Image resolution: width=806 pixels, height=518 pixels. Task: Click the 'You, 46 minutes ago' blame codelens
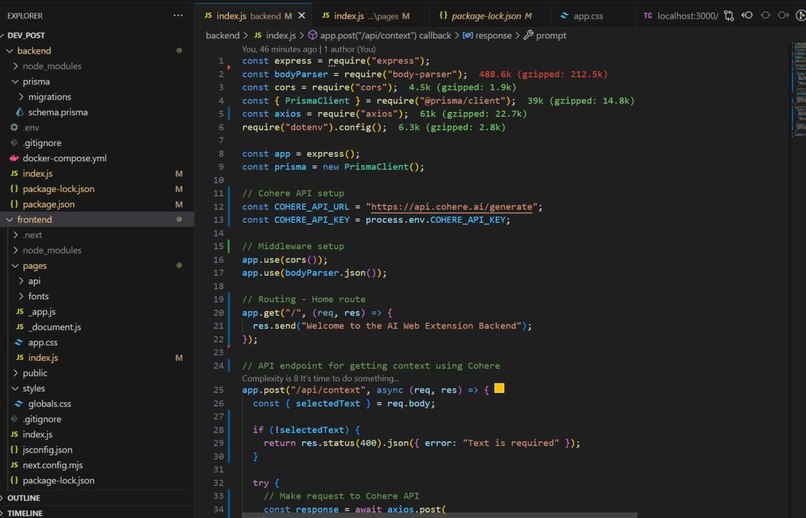click(x=309, y=49)
